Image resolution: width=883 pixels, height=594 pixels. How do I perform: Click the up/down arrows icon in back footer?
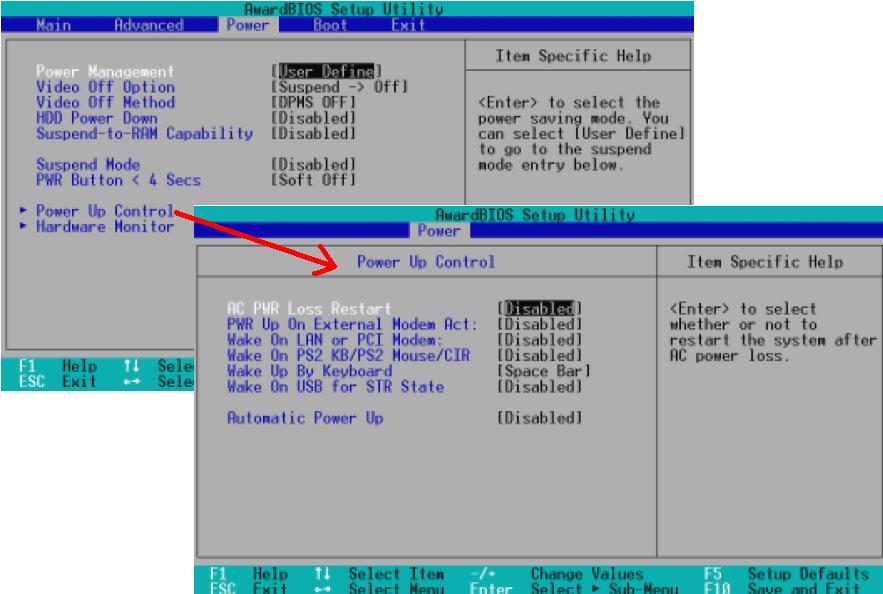(x=131, y=365)
